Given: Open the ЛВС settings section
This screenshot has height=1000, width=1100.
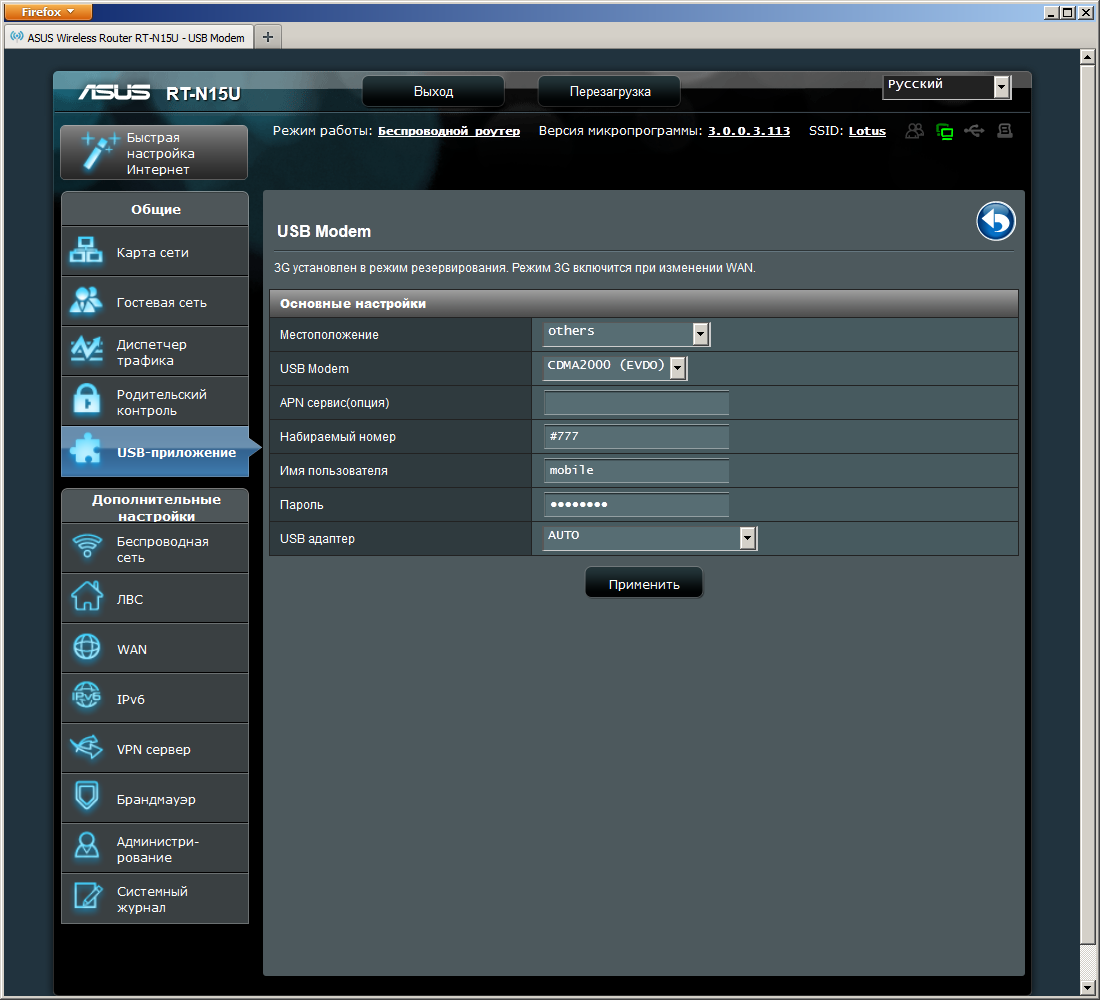Looking at the screenshot, I should pyautogui.click(x=155, y=599).
